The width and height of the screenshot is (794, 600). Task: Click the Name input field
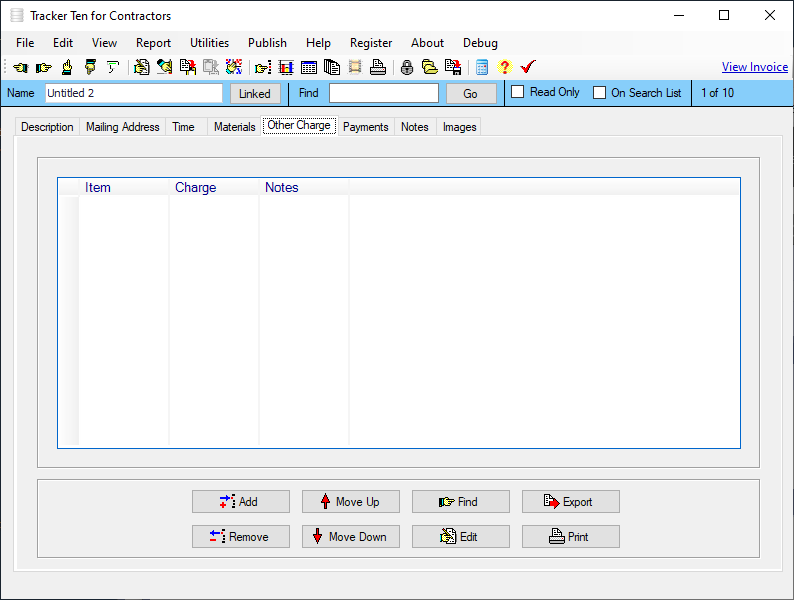click(x=134, y=93)
